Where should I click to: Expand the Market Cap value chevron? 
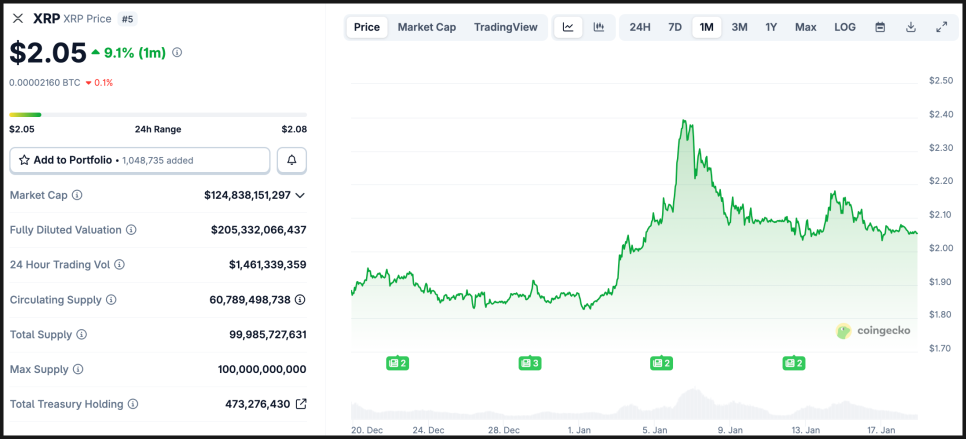click(300, 195)
